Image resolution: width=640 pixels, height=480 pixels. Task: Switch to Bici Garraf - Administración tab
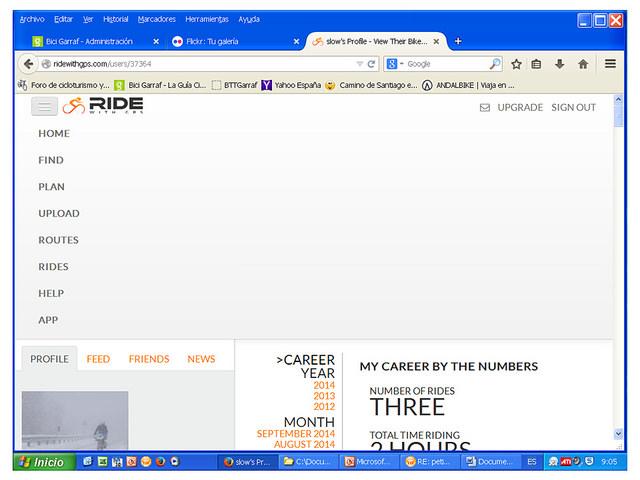90,41
